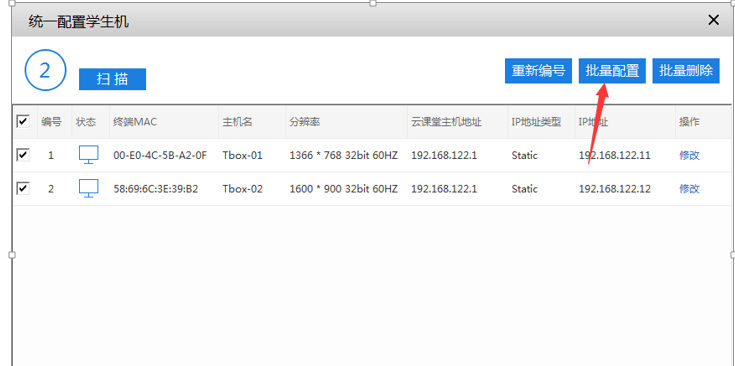Close the 统一配置学生机 dialog

[713, 20]
